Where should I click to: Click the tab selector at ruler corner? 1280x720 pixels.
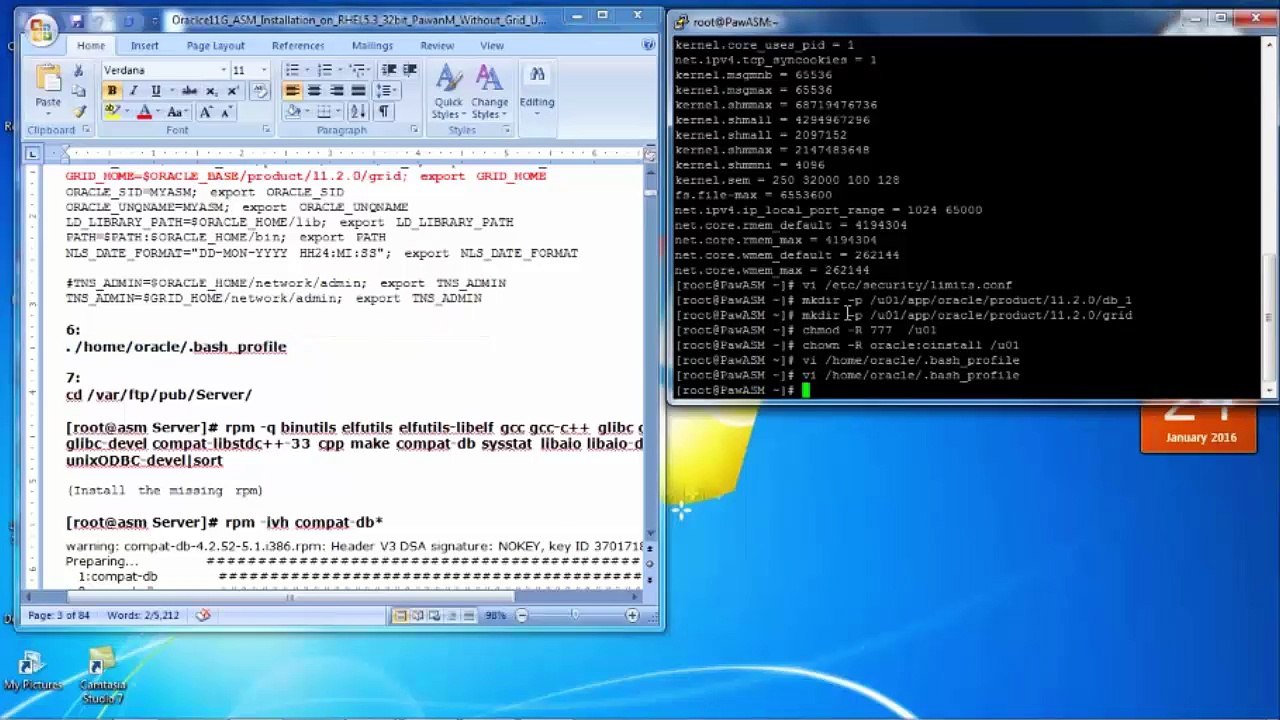pyautogui.click(x=32, y=153)
